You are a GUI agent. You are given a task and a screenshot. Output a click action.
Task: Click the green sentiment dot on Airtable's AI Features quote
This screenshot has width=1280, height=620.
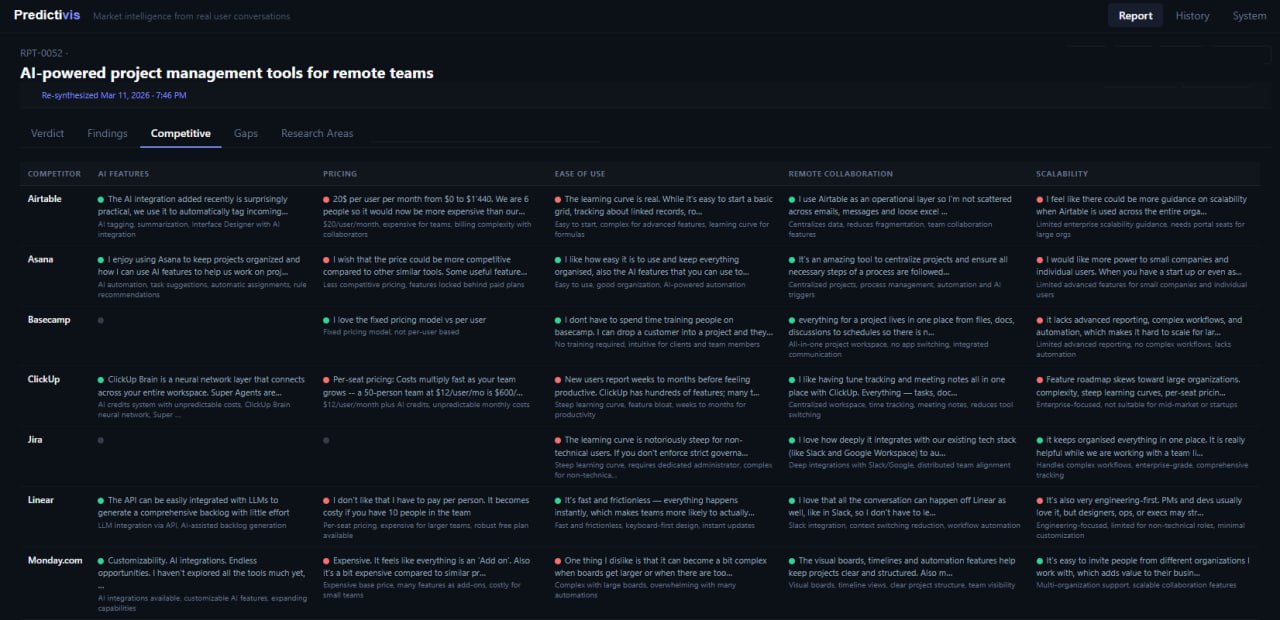pyautogui.click(x=100, y=200)
